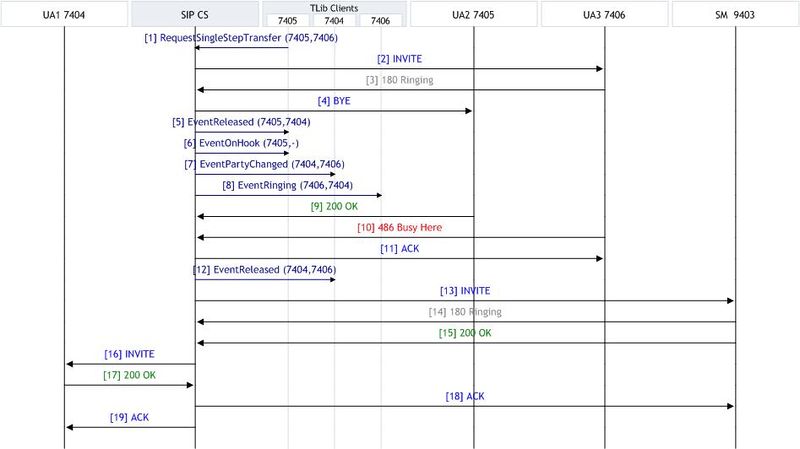Select the SIP CS participant header
Viewport: 800px width, 449px height.
point(195,14)
